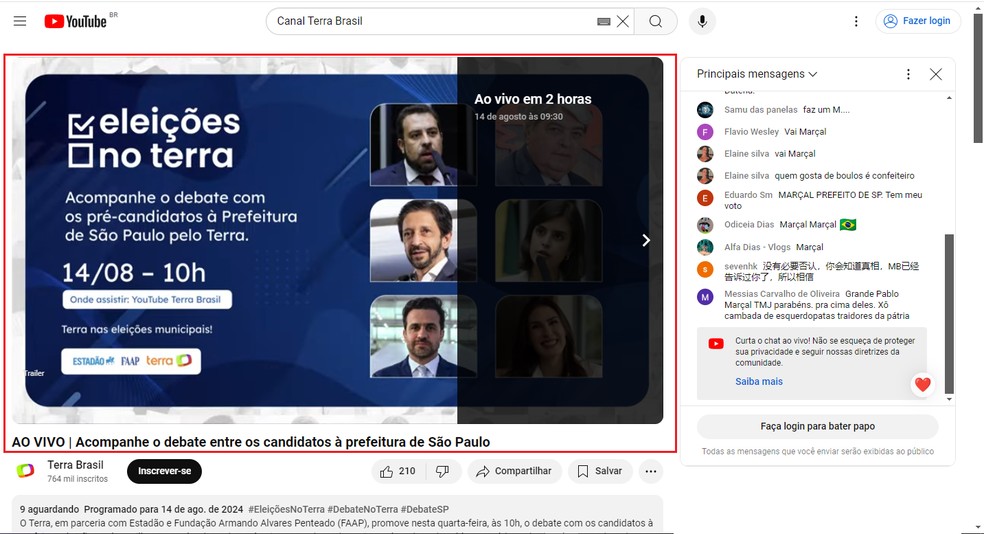Click the #DebateNoTerra hashtag

[363, 510]
